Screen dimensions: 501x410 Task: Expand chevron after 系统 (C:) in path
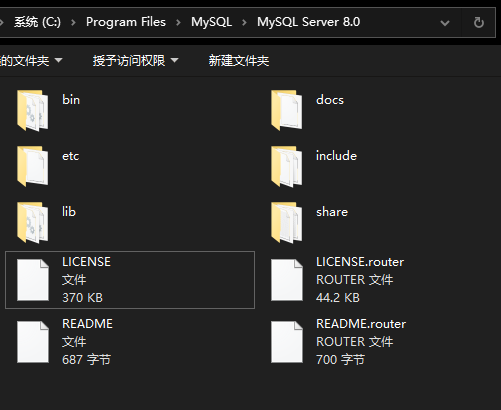tap(73, 23)
